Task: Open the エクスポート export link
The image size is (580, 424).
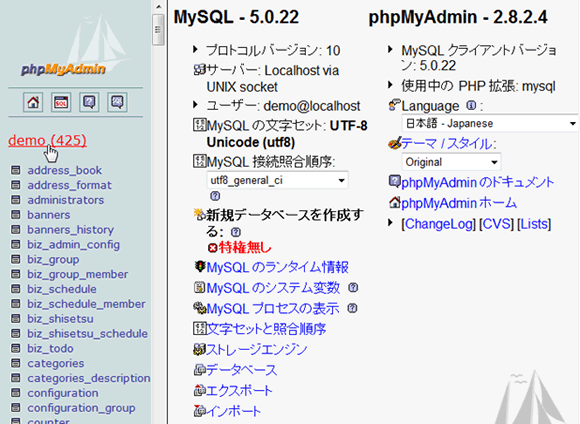Action: pyautogui.click(x=239, y=390)
